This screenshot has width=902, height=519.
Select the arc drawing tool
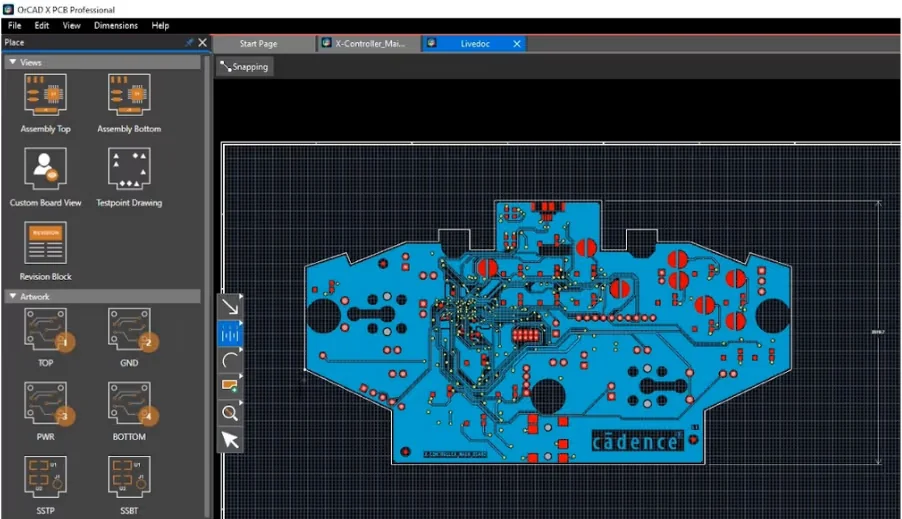(x=230, y=360)
